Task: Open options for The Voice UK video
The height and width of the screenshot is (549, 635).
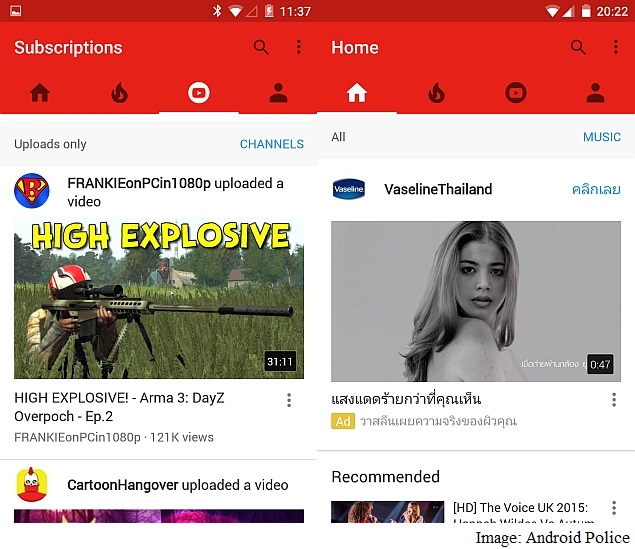Action: click(x=614, y=508)
